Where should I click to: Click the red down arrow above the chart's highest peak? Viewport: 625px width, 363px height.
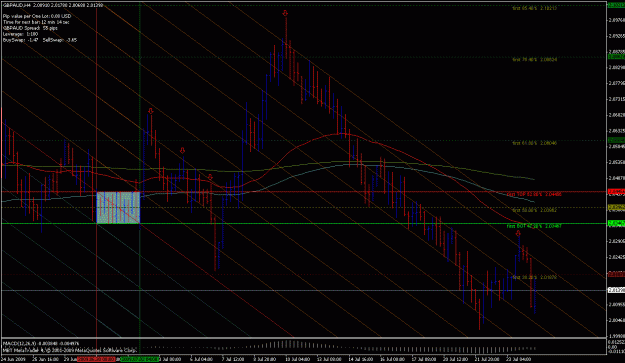point(285,14)
